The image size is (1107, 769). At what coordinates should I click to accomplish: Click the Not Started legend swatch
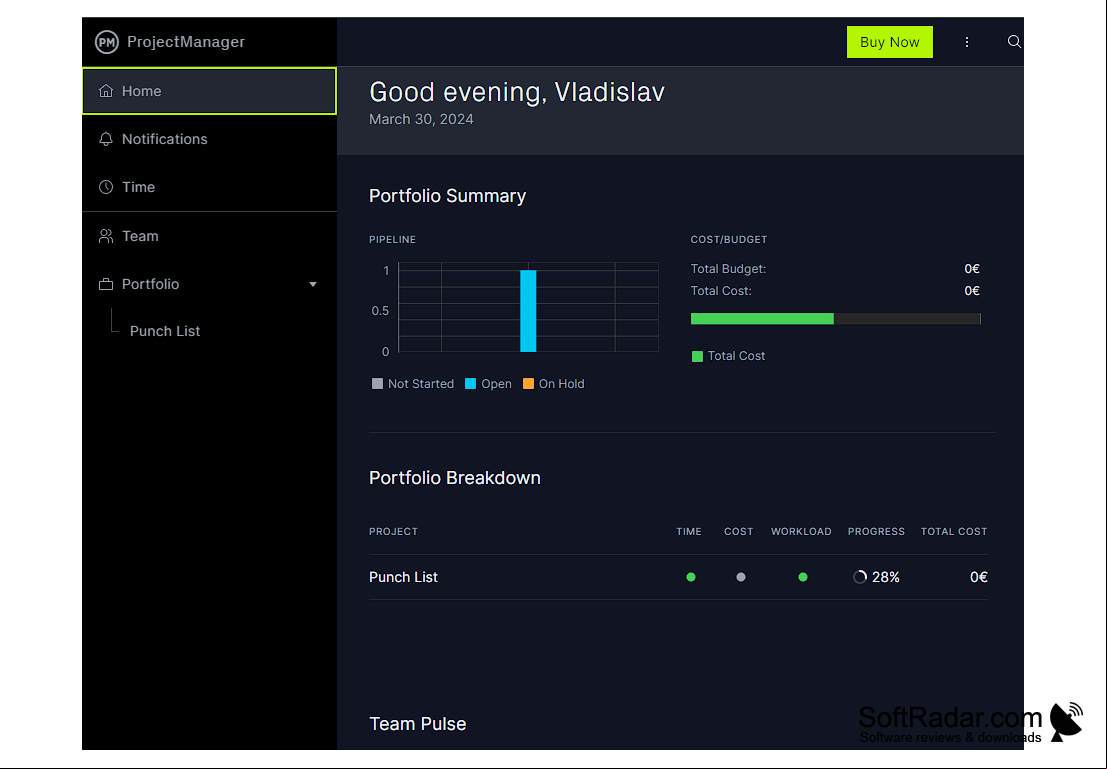(x=377, y=383)
